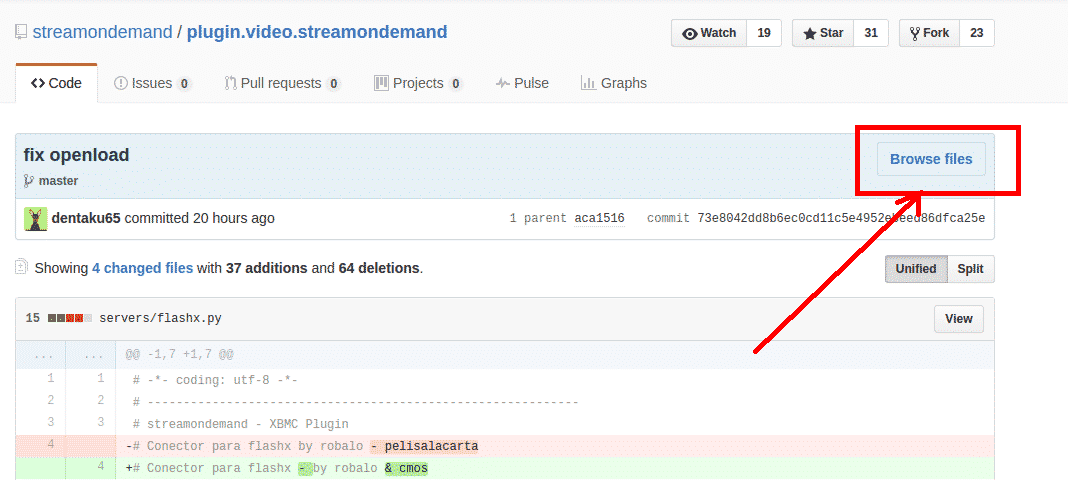
Task: Open parent commit aca1516
Action: pos(599,218)
